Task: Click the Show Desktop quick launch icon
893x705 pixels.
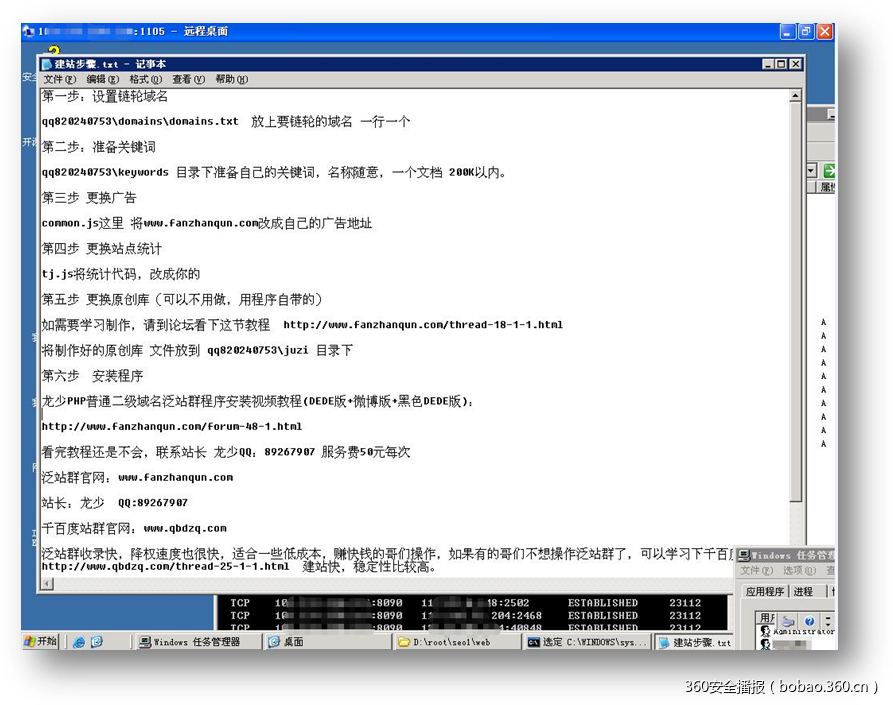Action: click(x=97, y=641)
